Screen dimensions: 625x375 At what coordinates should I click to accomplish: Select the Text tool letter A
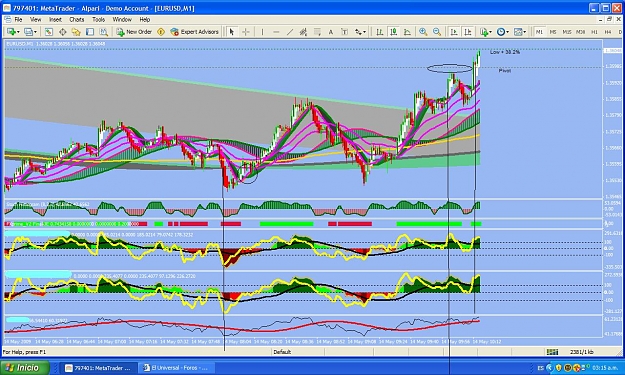point(331,32)
